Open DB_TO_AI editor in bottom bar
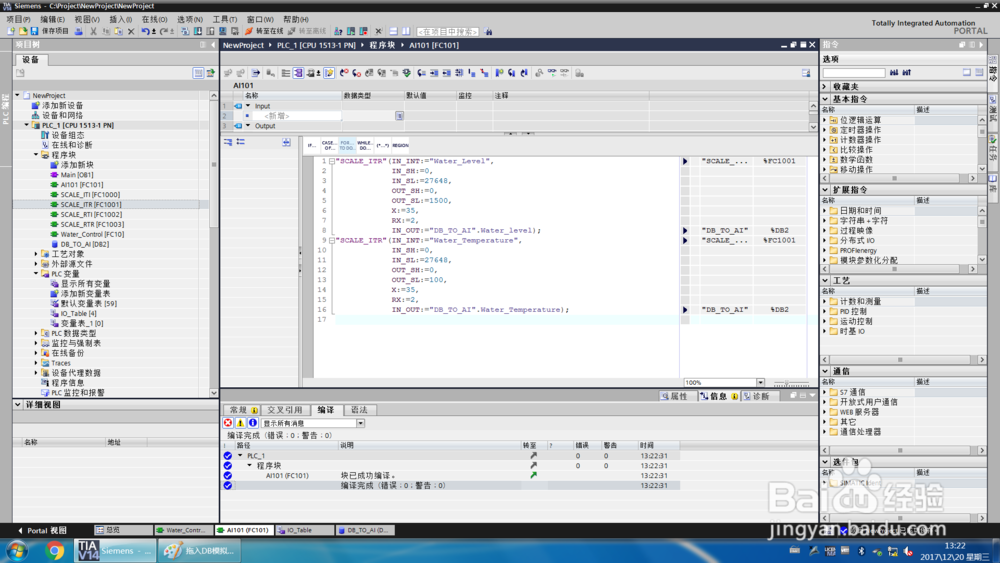 (x=365, y=530)
